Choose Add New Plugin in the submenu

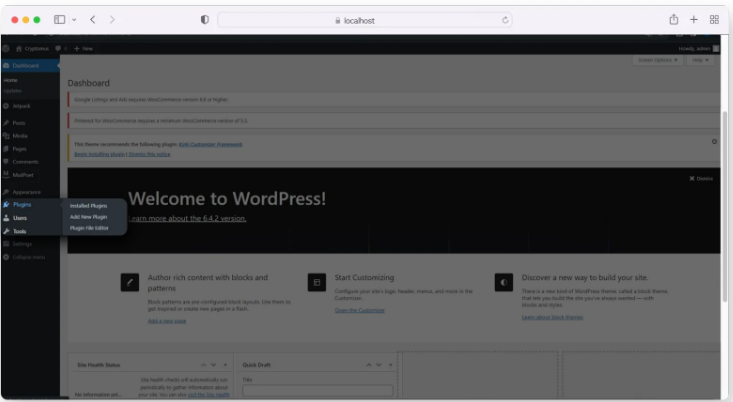coord(89,217)
